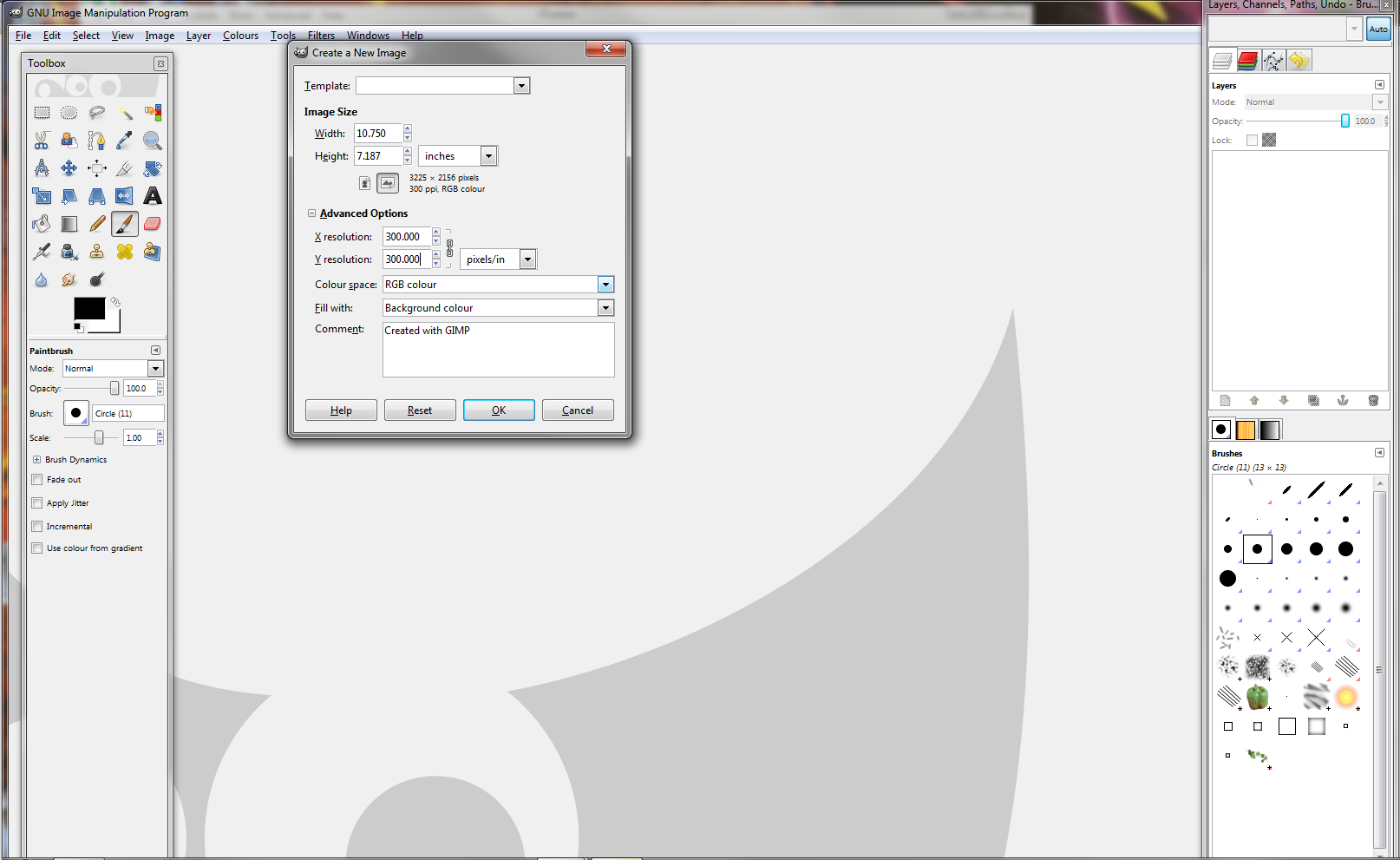Enable Use colour from gradient checkbox
This screenshot has height=860, width=1400.
click(x=37, y=548)
